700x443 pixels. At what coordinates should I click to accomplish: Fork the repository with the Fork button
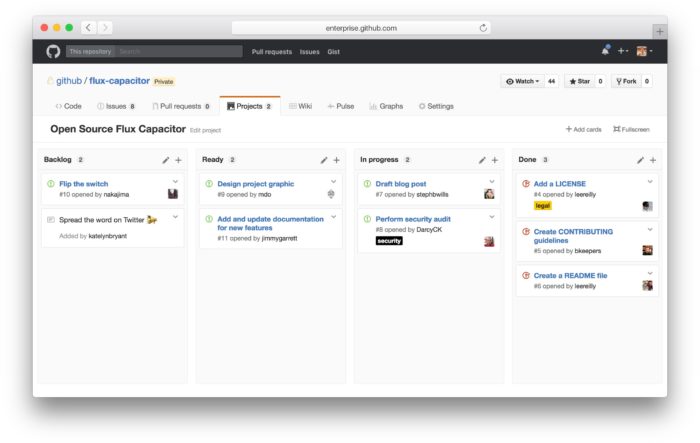tap(626, 81)
